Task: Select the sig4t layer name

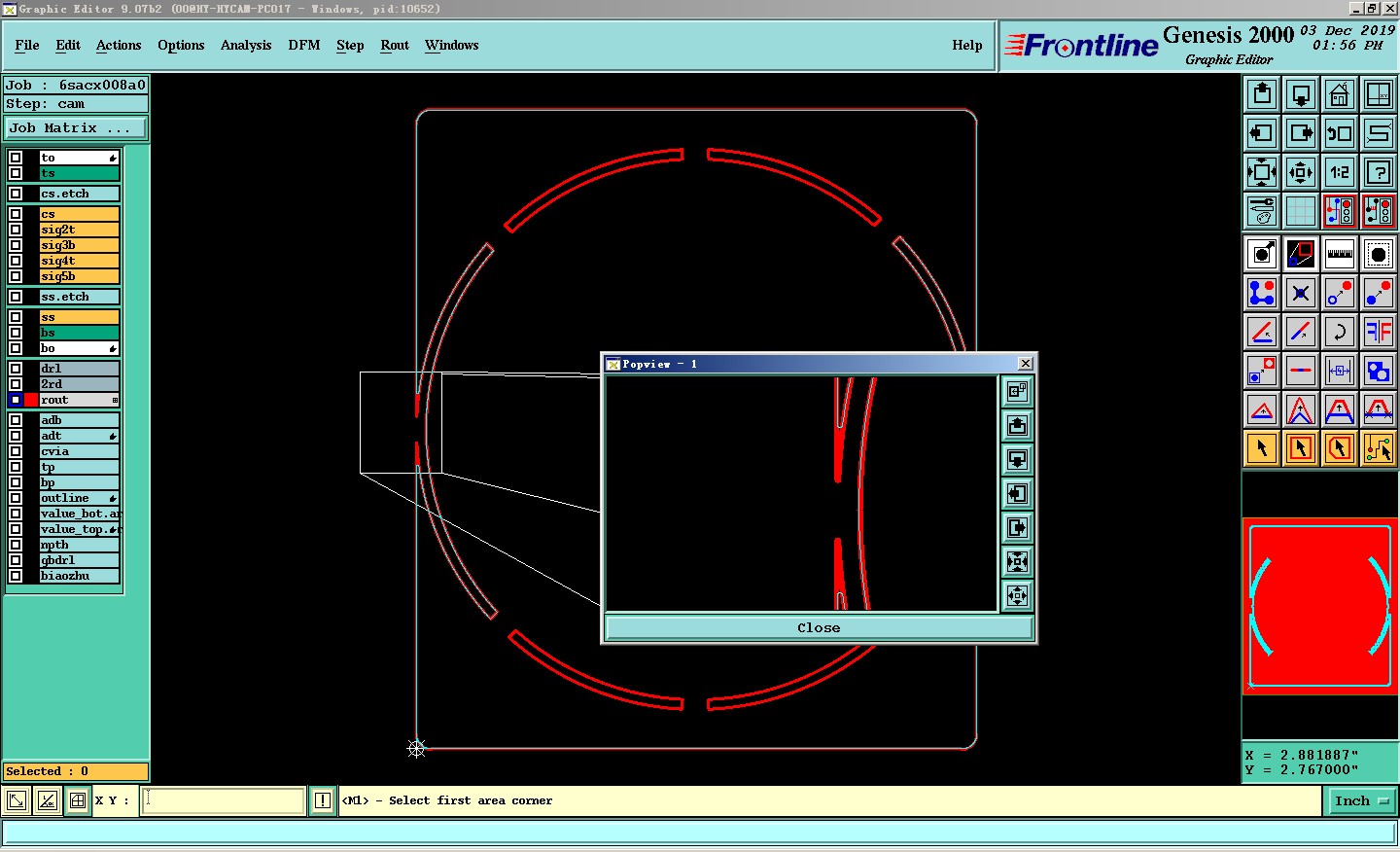Action: point(79,261)
